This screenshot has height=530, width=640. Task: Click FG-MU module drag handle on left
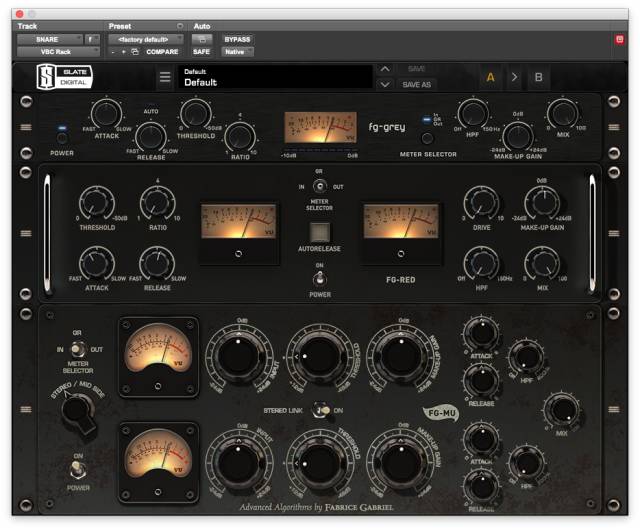tap(26, 409)
